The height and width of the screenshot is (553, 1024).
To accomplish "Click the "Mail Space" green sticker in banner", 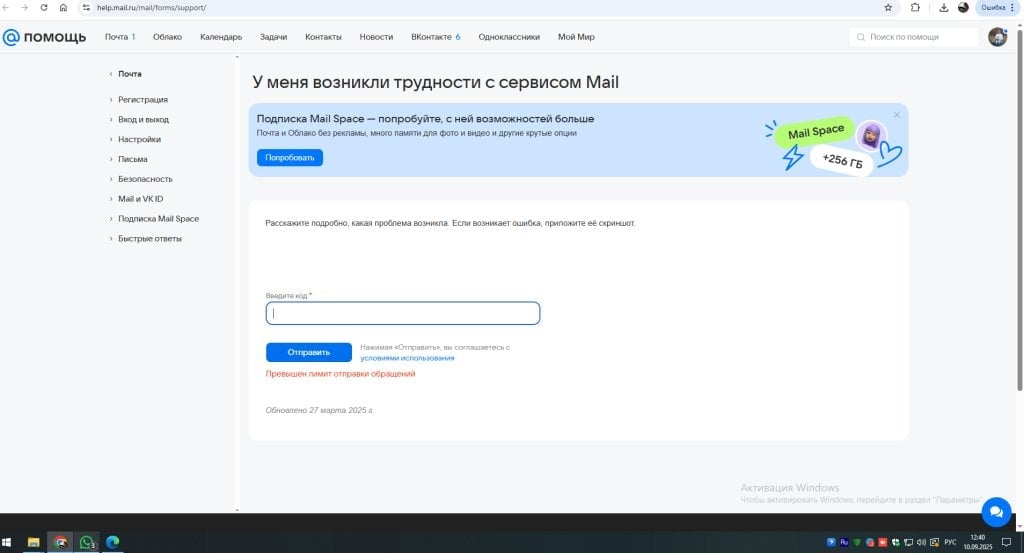I will pos(816,132).
